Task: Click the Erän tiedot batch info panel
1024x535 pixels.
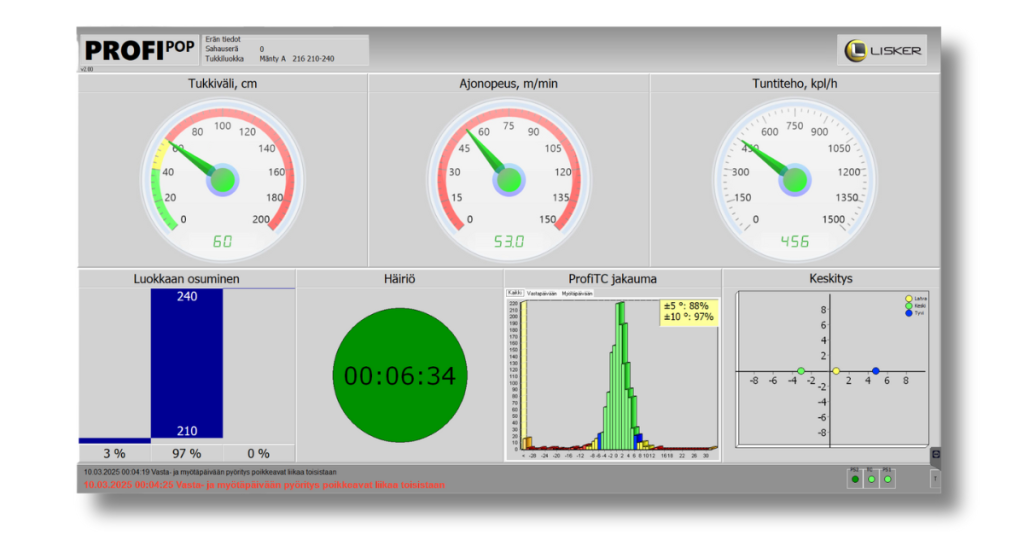Action: pos(285,50)
